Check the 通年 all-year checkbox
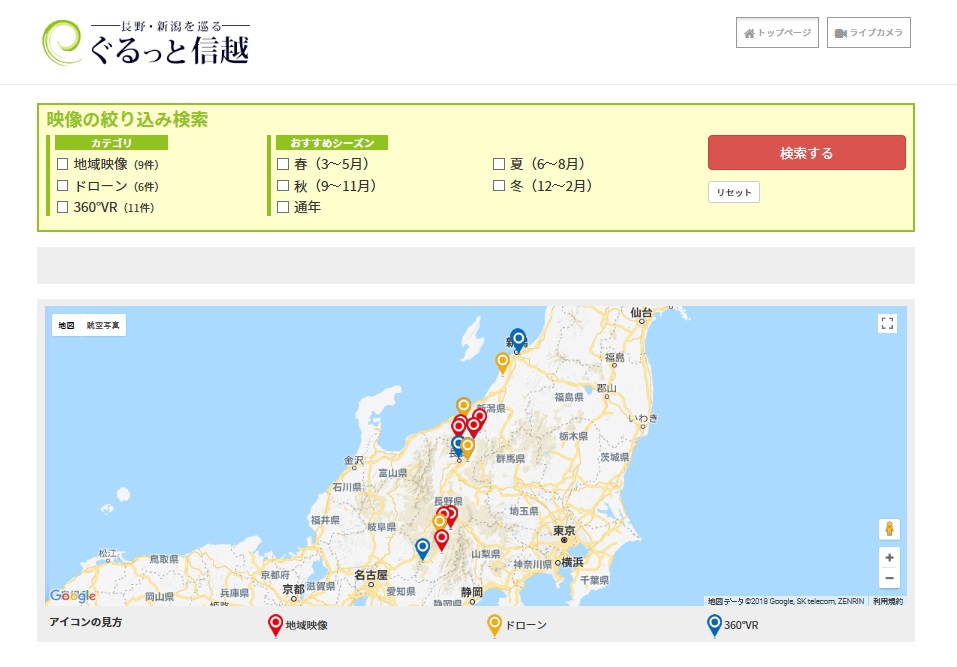The width and height of the screenshot is (957, 667). tap(283, 207)
